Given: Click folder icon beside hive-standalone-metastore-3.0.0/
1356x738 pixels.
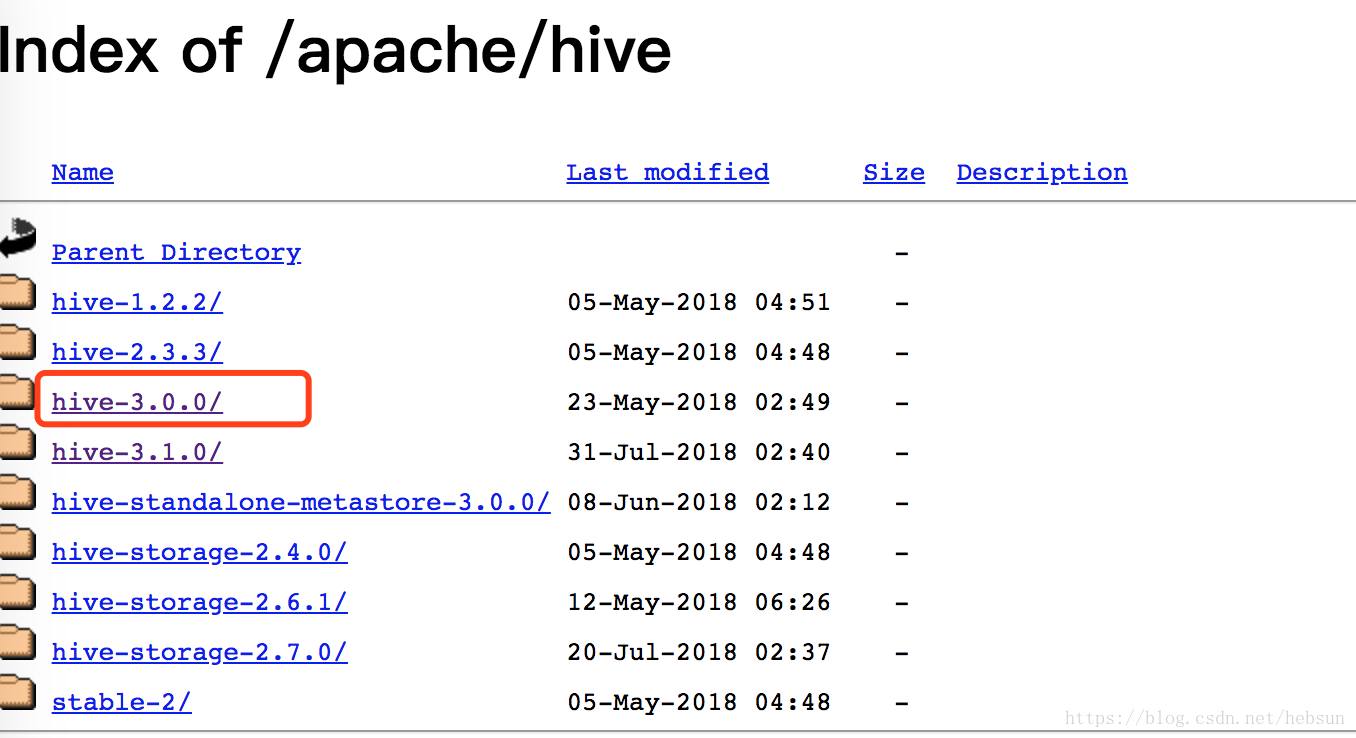Looking at the screenshot, I should point(17,493).
